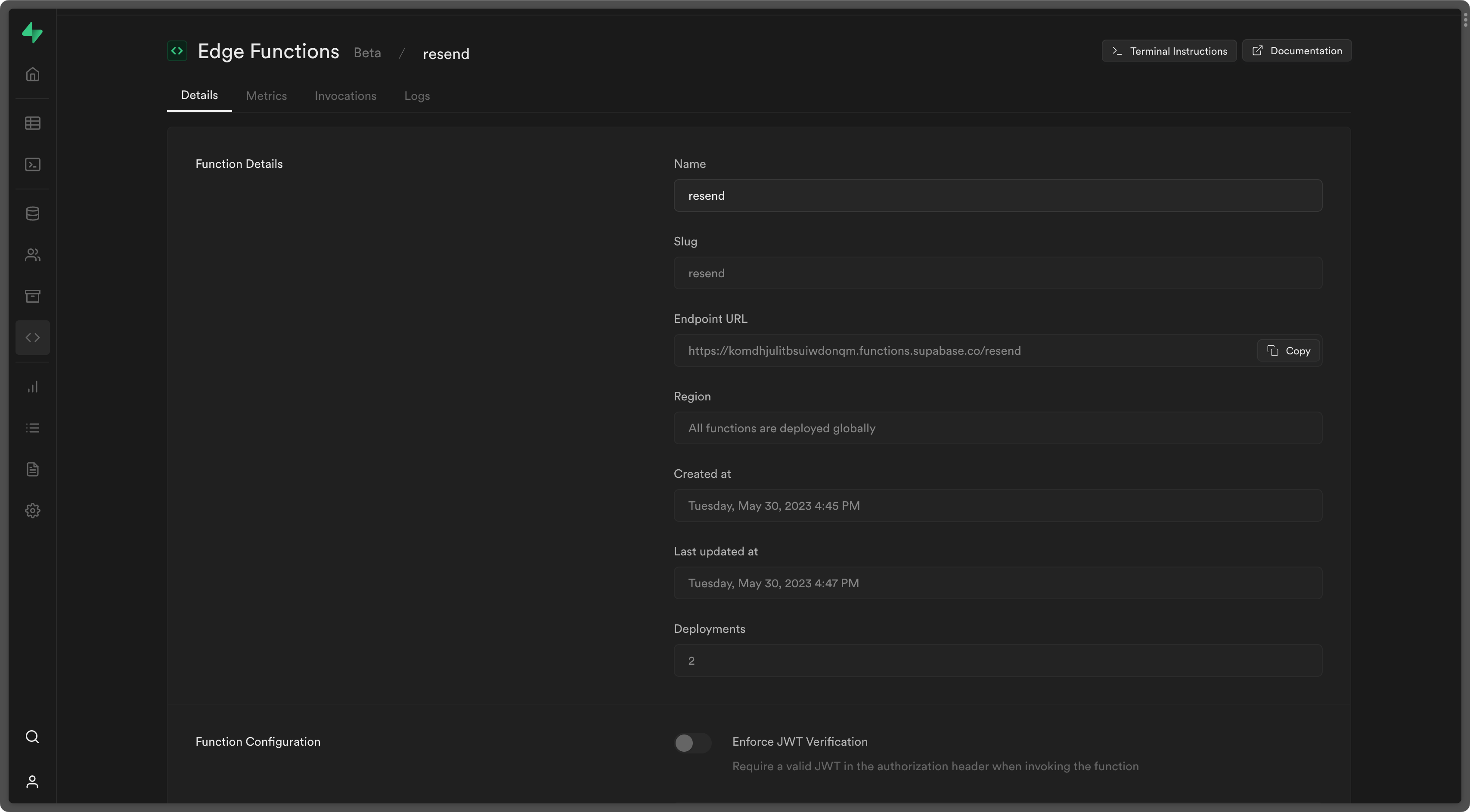Click the green Edge Functions header icon

177,51
